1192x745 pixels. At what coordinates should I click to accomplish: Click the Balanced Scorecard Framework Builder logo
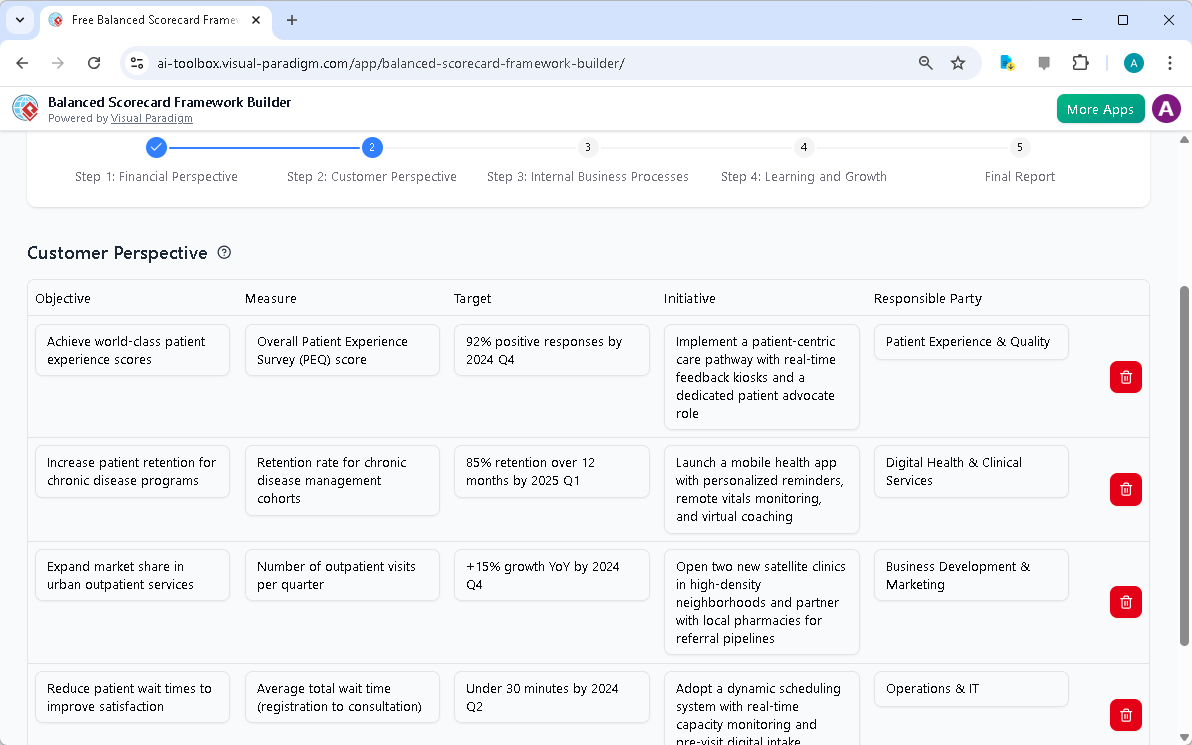pos(24,108)
